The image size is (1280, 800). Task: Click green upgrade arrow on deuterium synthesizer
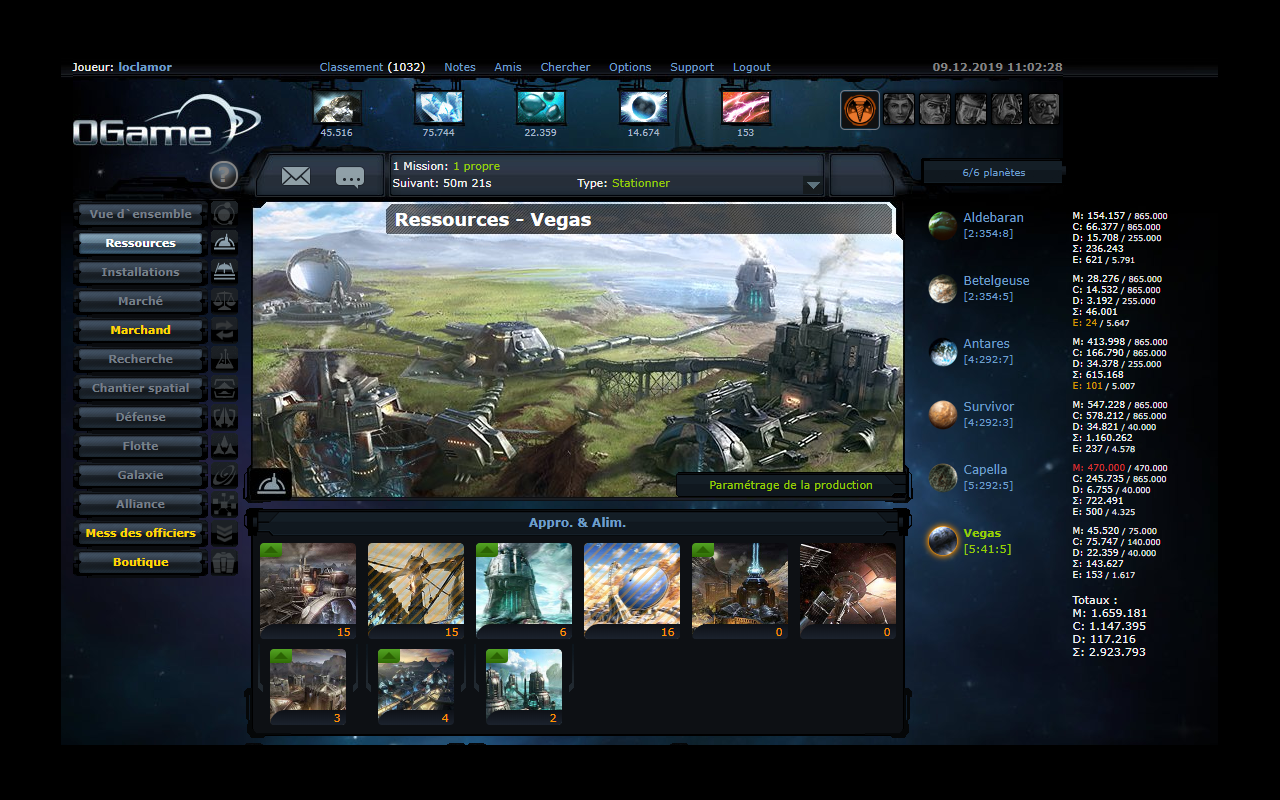click(486, 551)
